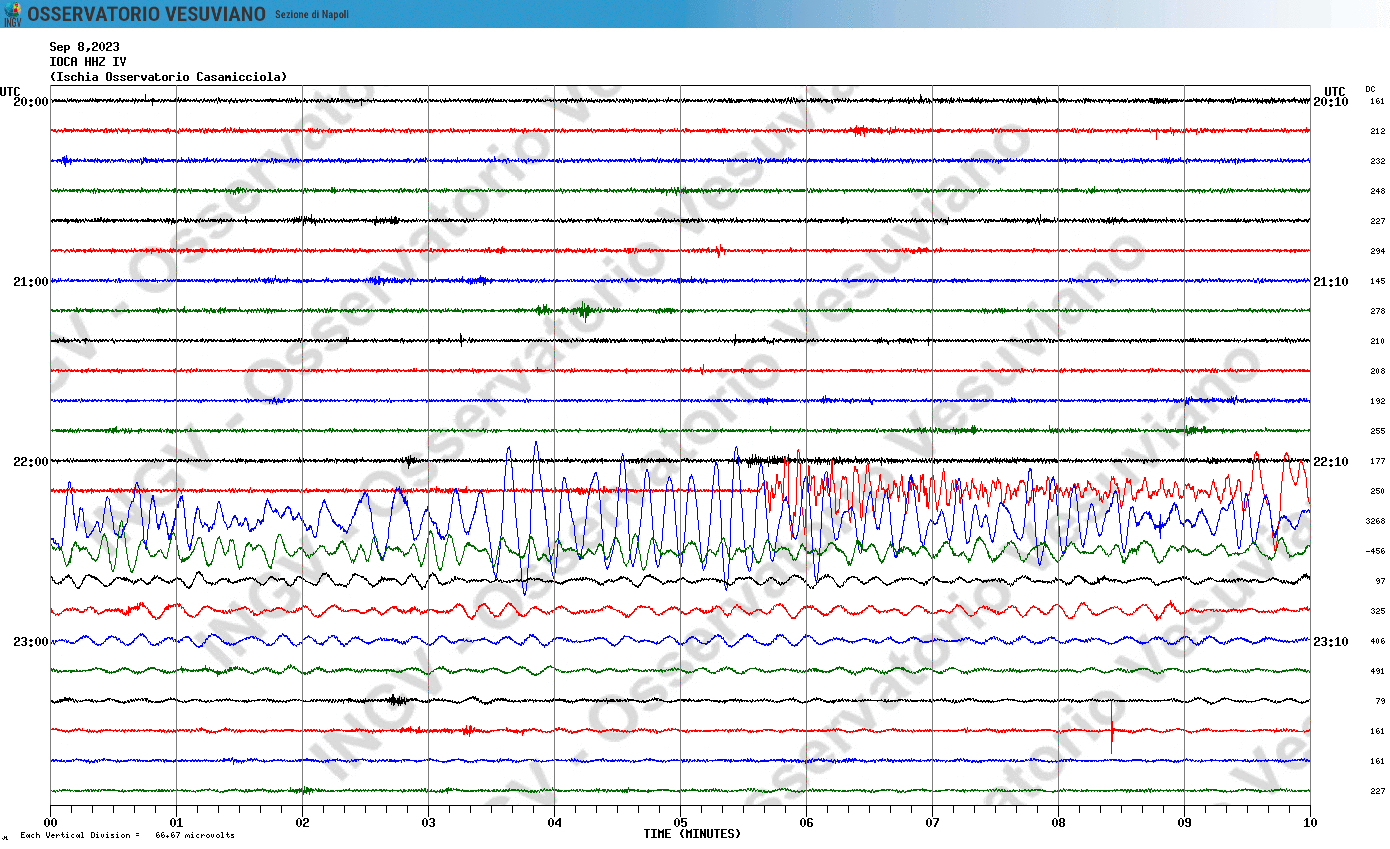Image resolution: width=1390 pixels, height=849 pixels.
Task: Click the tall red spike near minute 08
Action: [1112, 728]
